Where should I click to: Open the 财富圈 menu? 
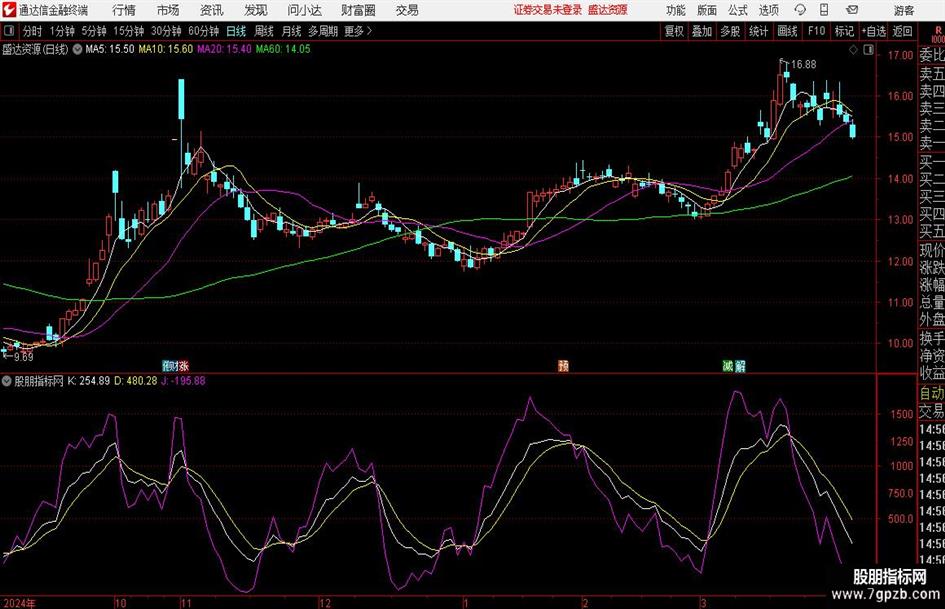pyautogui.click(x=358, y=10)
